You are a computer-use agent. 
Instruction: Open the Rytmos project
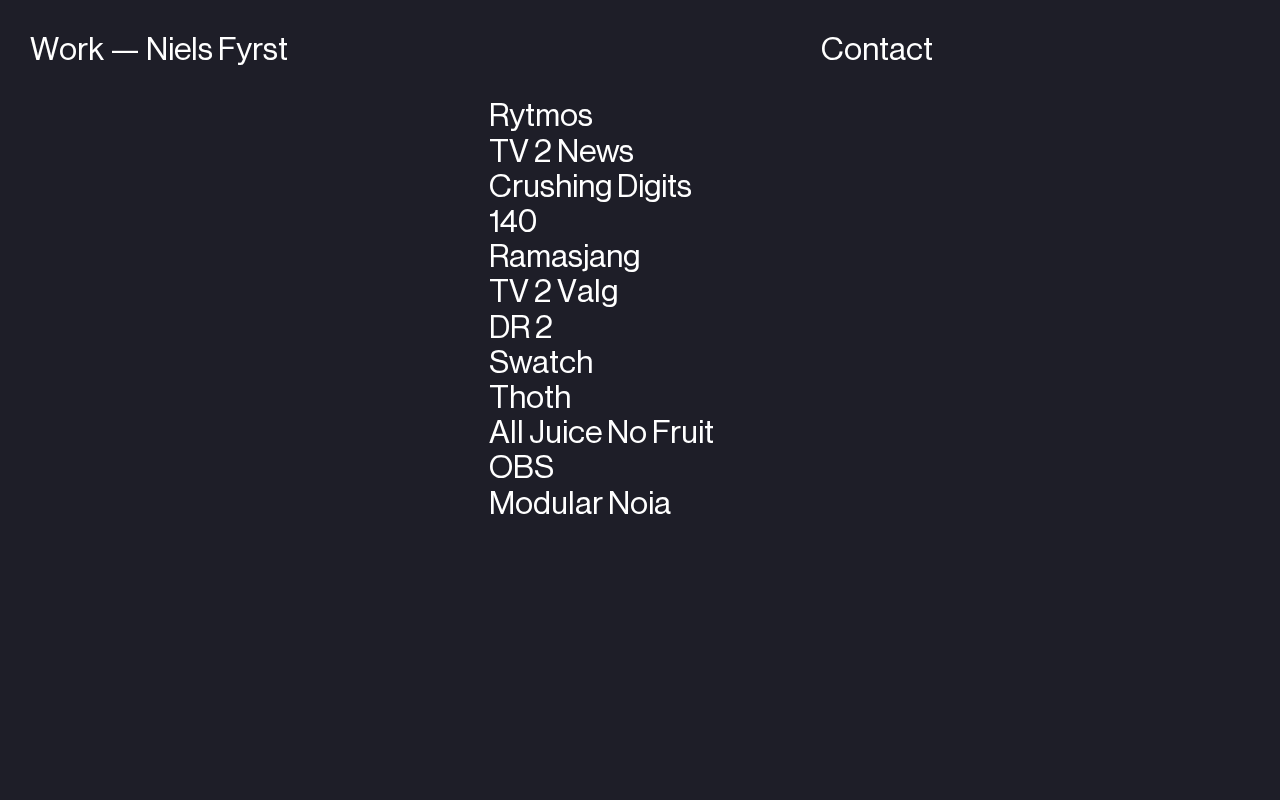click(x=540, y=116)
